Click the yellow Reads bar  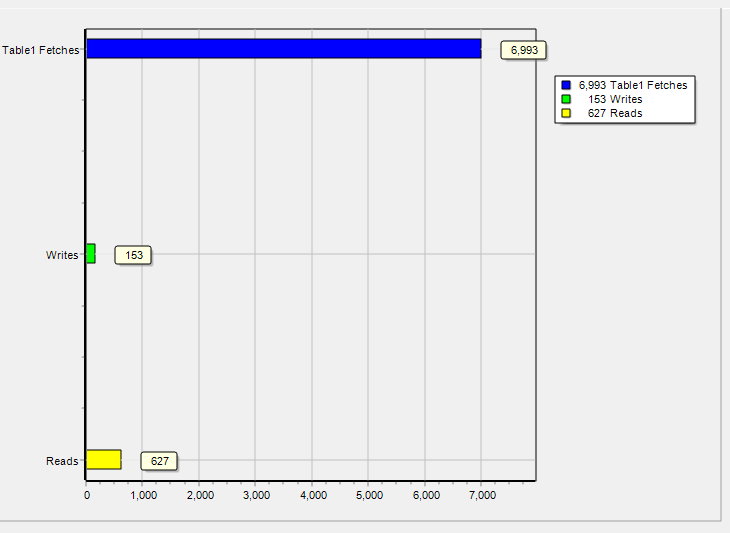coord(104,459)
